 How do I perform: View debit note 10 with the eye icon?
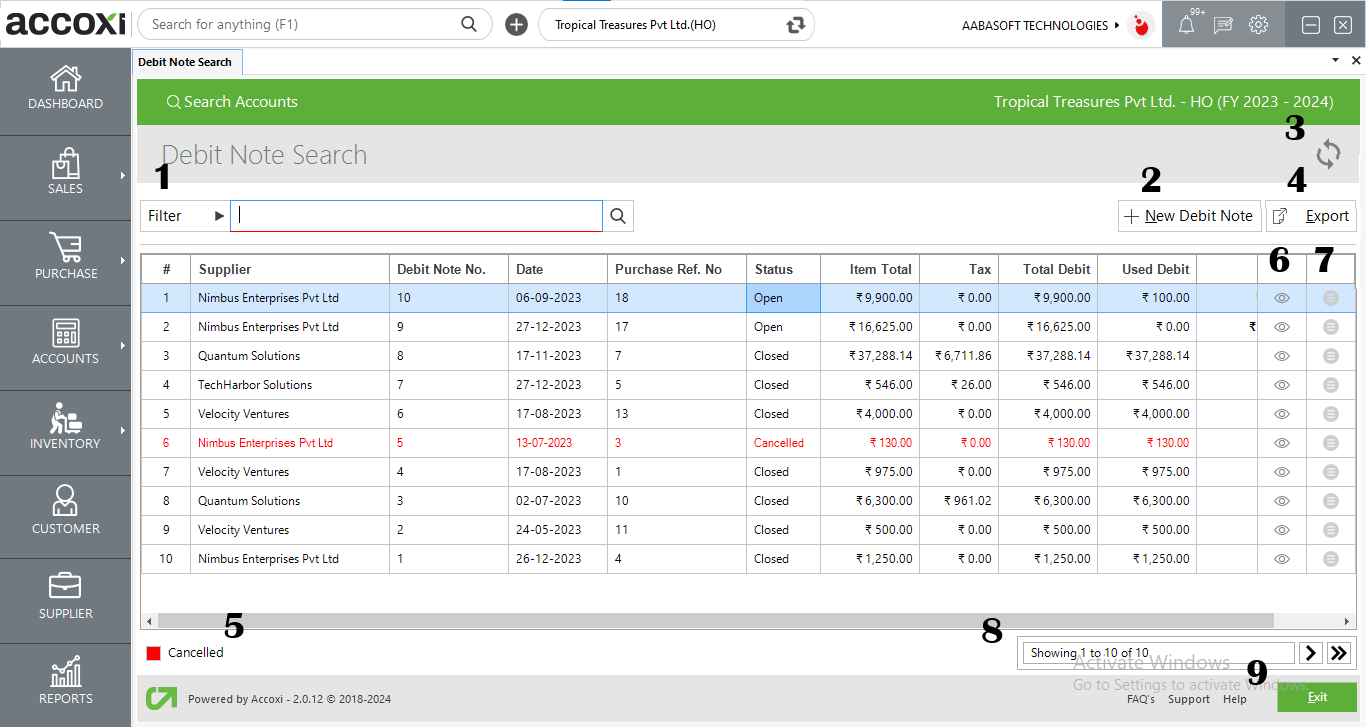tap(1280, 297)
